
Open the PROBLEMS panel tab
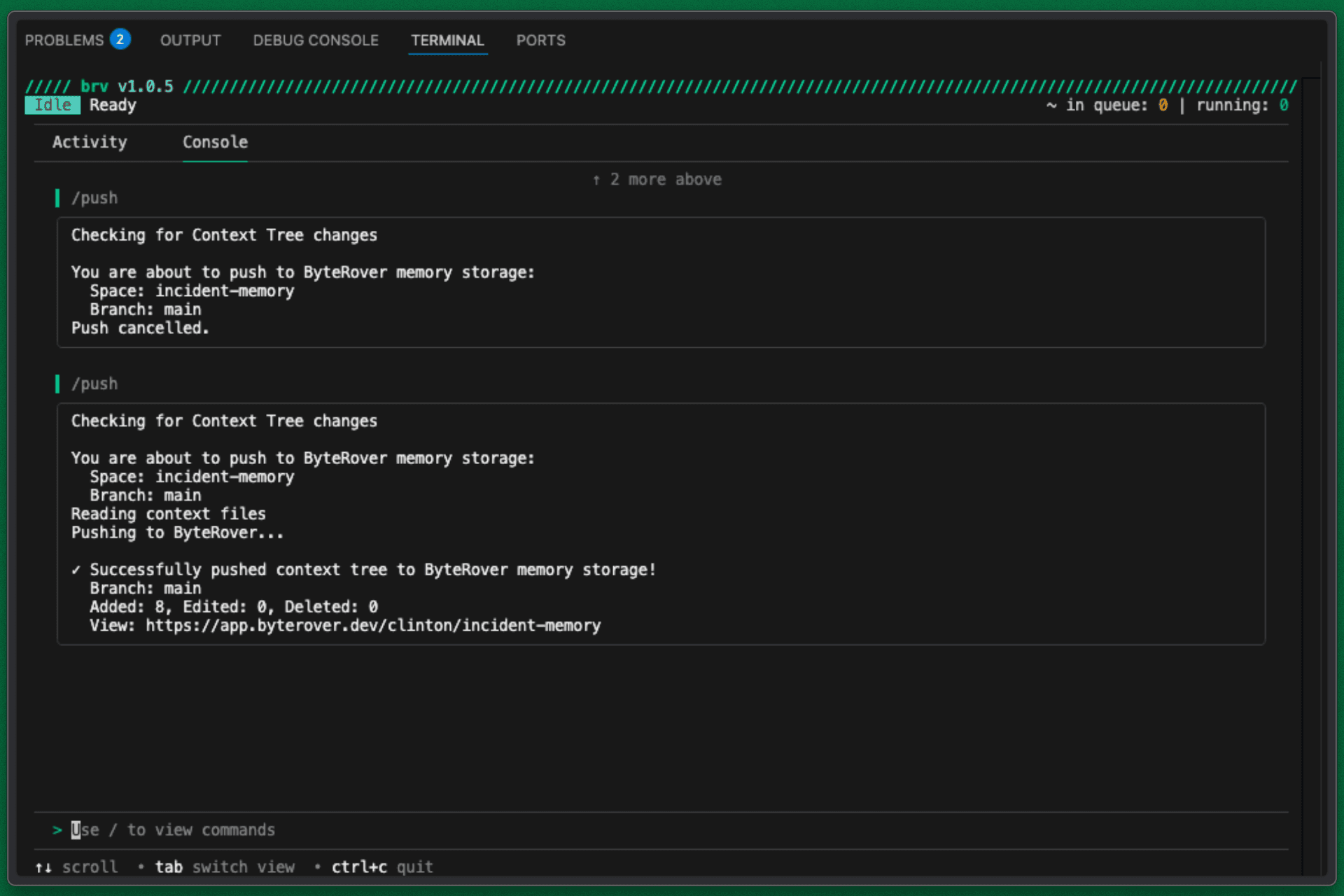tap(64, 41)
